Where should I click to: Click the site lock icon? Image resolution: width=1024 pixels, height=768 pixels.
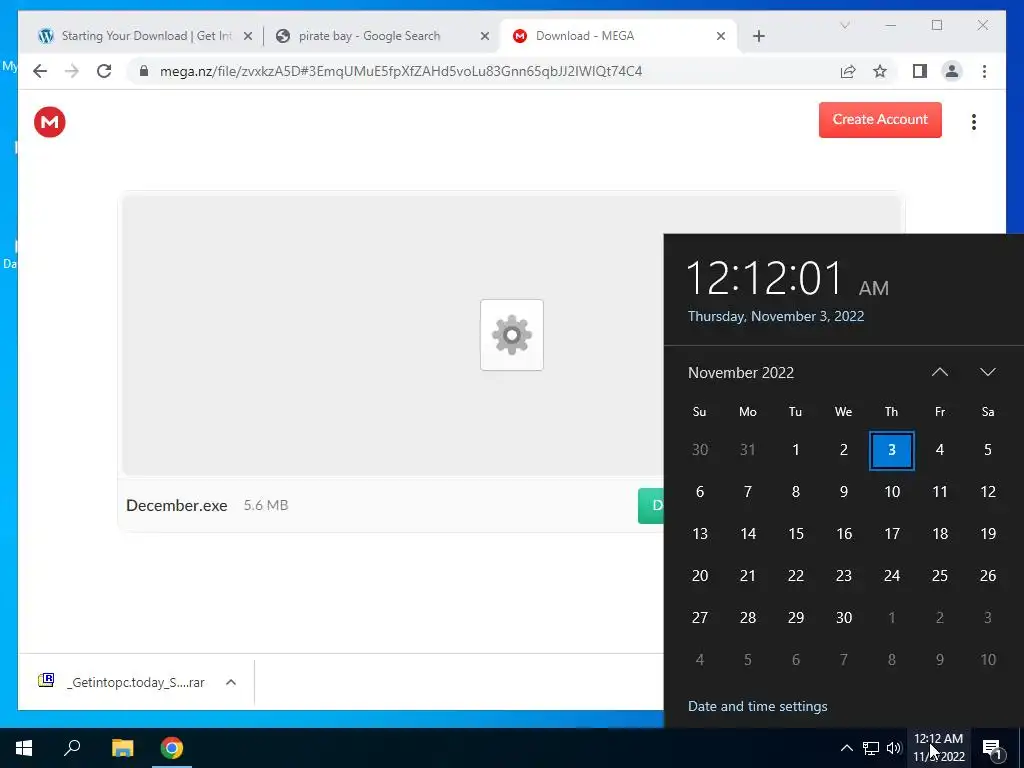pos(144,71)
